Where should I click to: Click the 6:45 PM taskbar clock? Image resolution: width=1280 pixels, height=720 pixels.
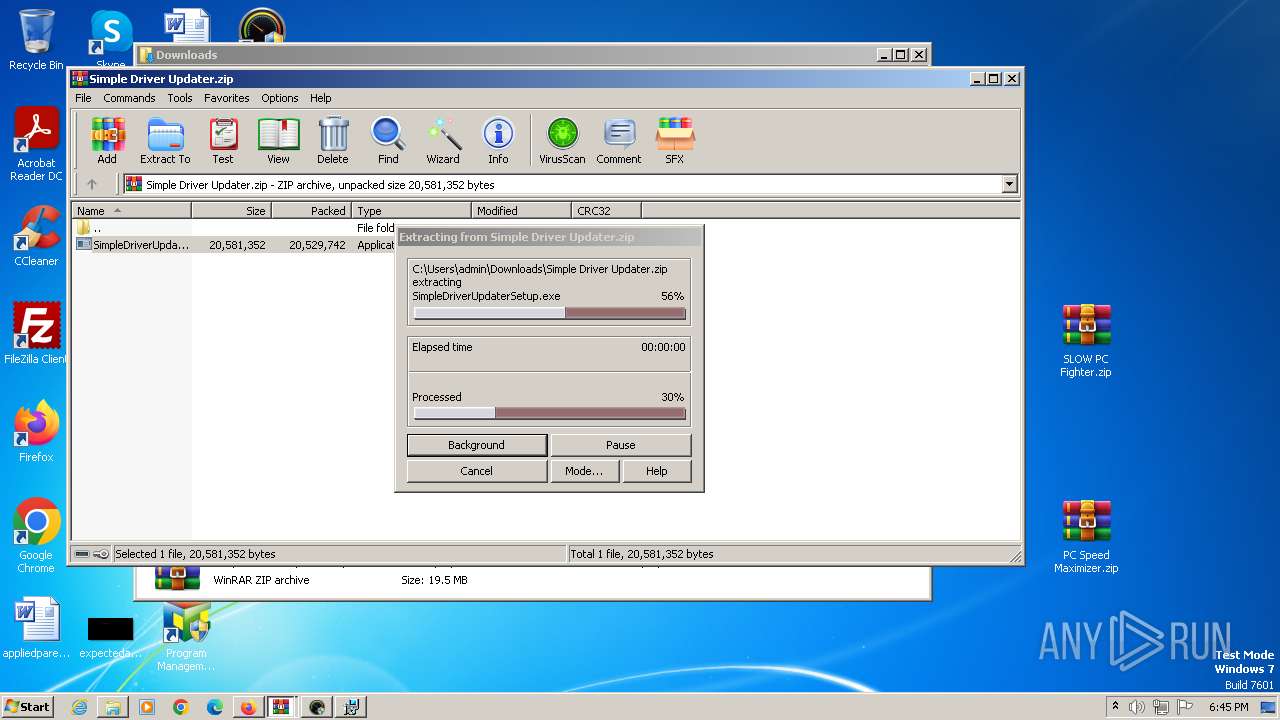tap(1229, 707)
